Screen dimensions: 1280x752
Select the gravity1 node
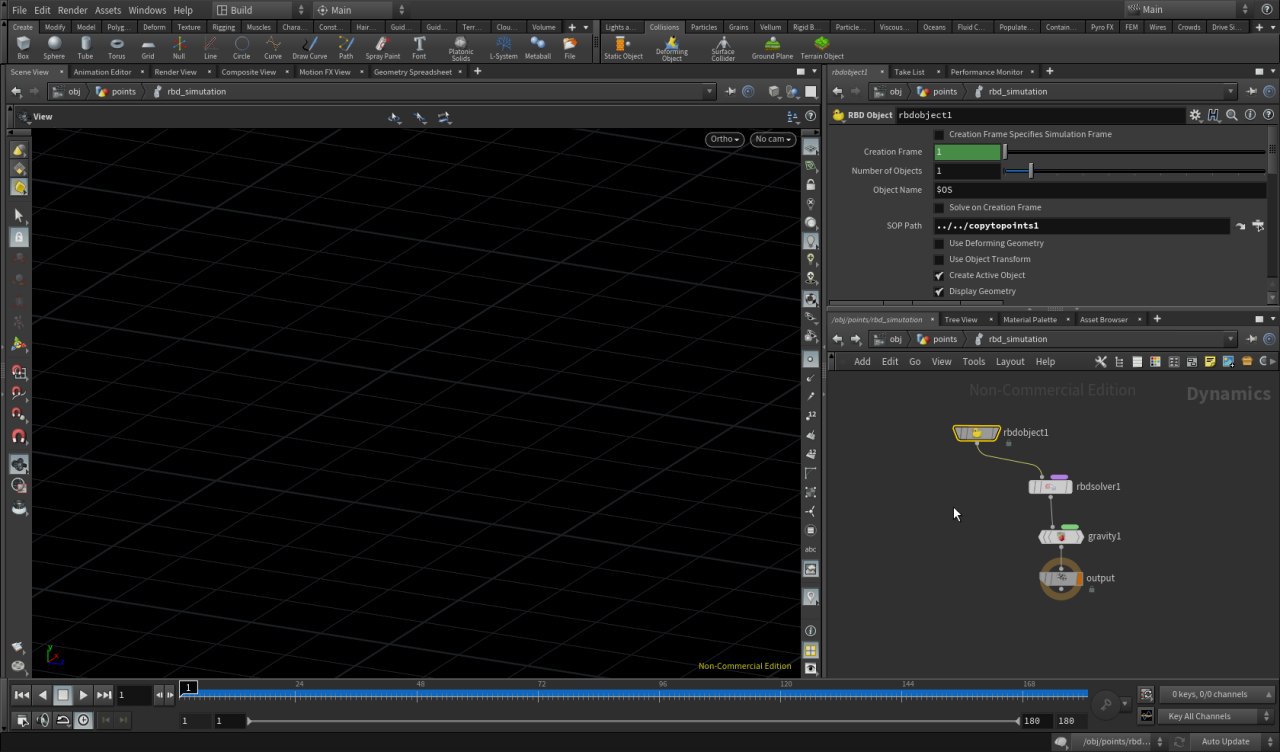[1061, 537]
